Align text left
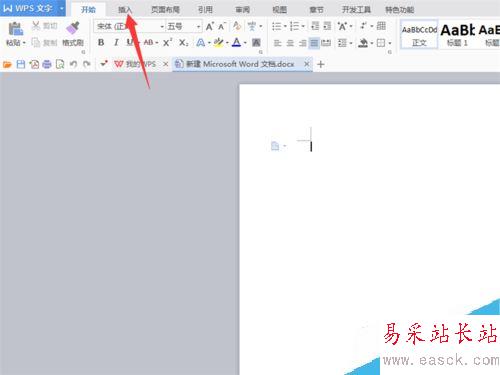The height and width of the screenshot is (375, 500). 277,43
